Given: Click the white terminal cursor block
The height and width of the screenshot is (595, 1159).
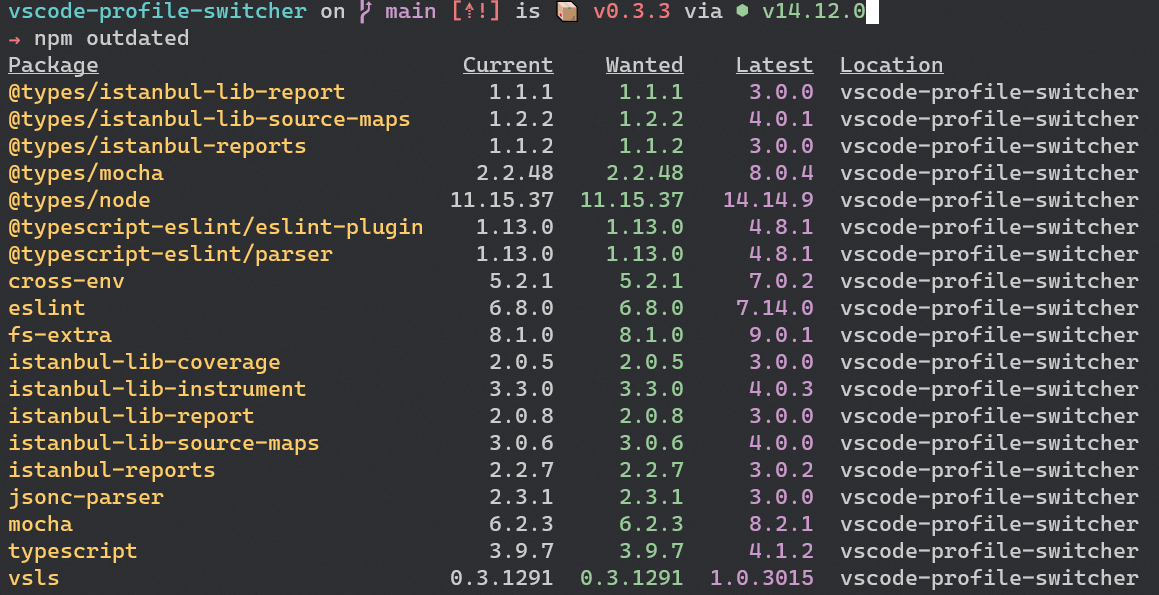Looking at the screenshot, I should point(872,12).
